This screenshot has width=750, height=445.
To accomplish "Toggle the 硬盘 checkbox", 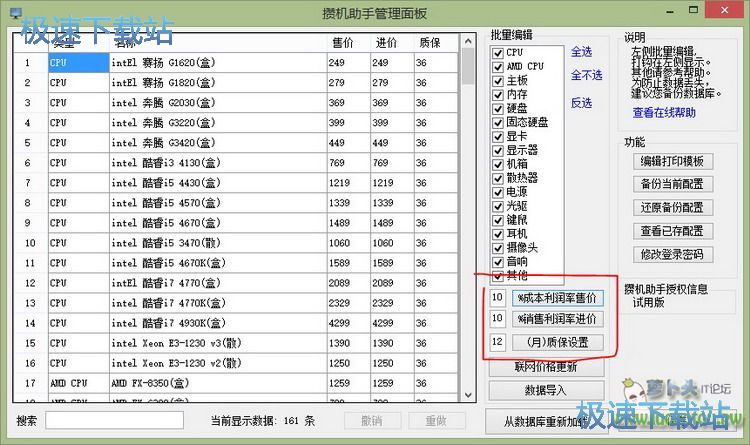I will pos(498,109).
